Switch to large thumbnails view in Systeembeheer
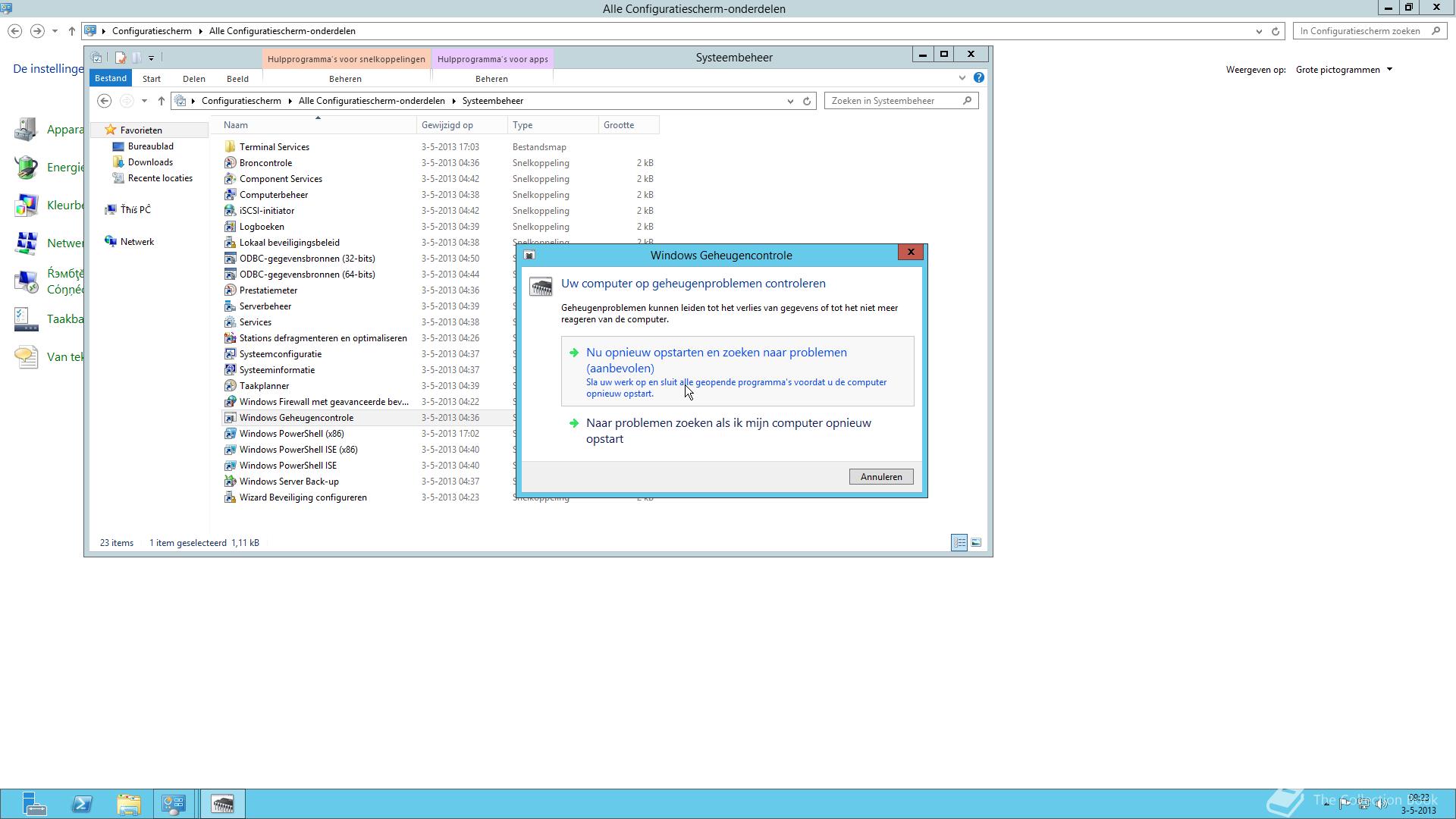Image resolution: width=1456 pixels, height=819 pixels. [x=976, y=542]
